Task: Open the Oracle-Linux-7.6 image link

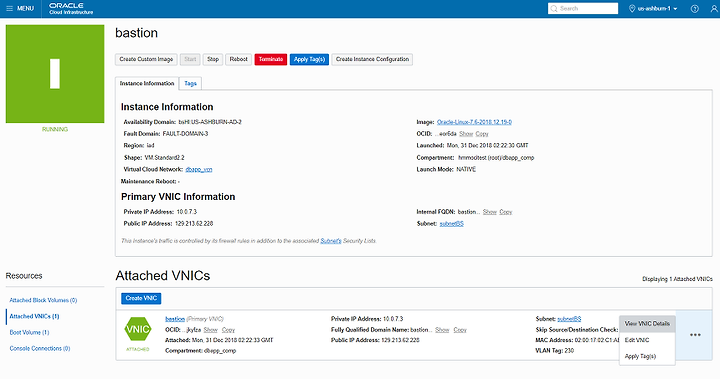Action: coord(474,122)
